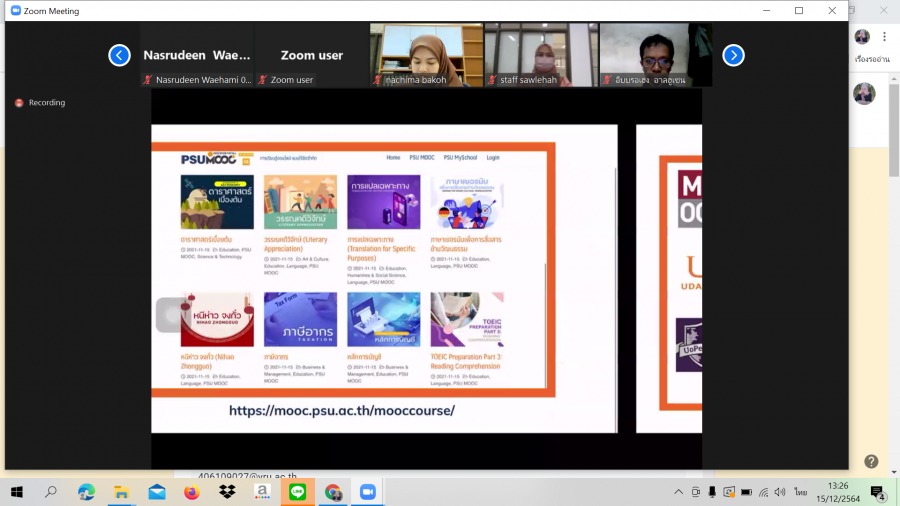Show next participants with right arrow
Image resolution: width=900 pixels, height=506 pixels.
(733, 55)
